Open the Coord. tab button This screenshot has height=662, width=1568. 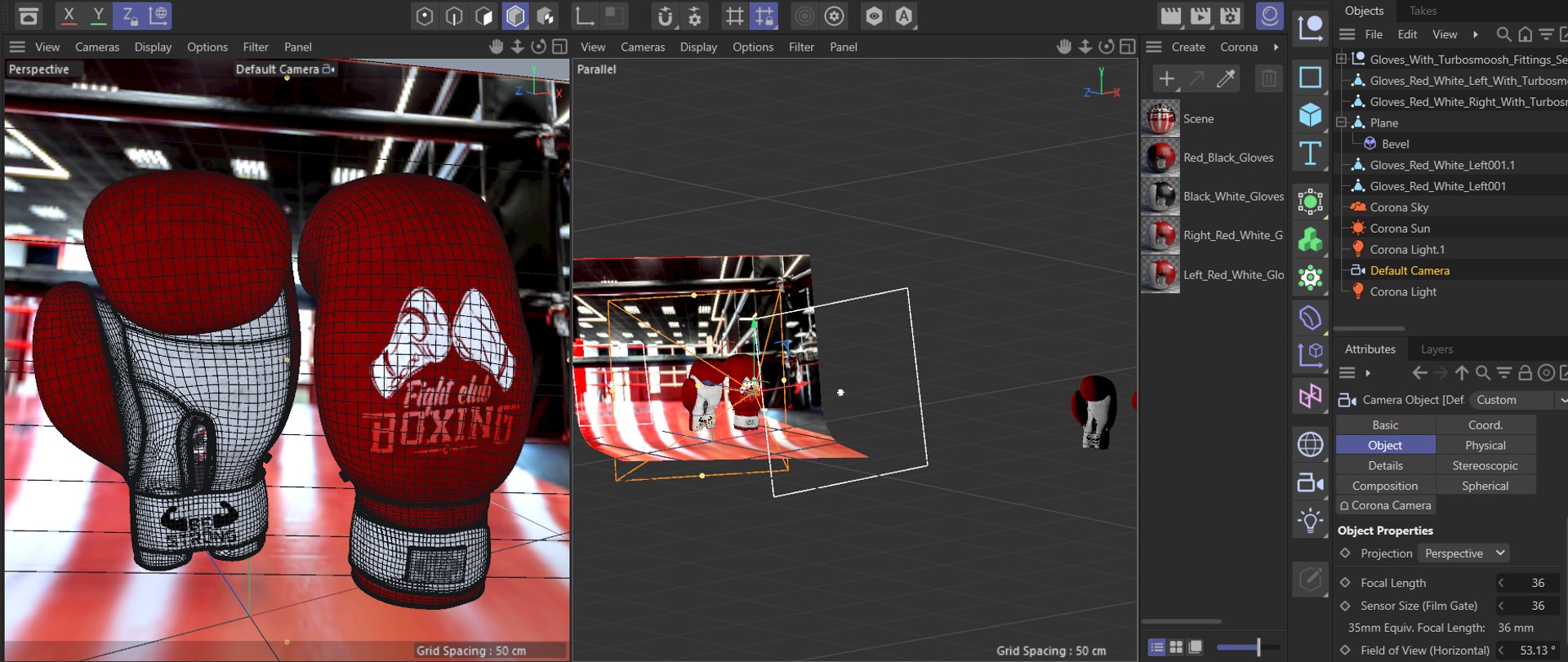[x=1486, y=425]
